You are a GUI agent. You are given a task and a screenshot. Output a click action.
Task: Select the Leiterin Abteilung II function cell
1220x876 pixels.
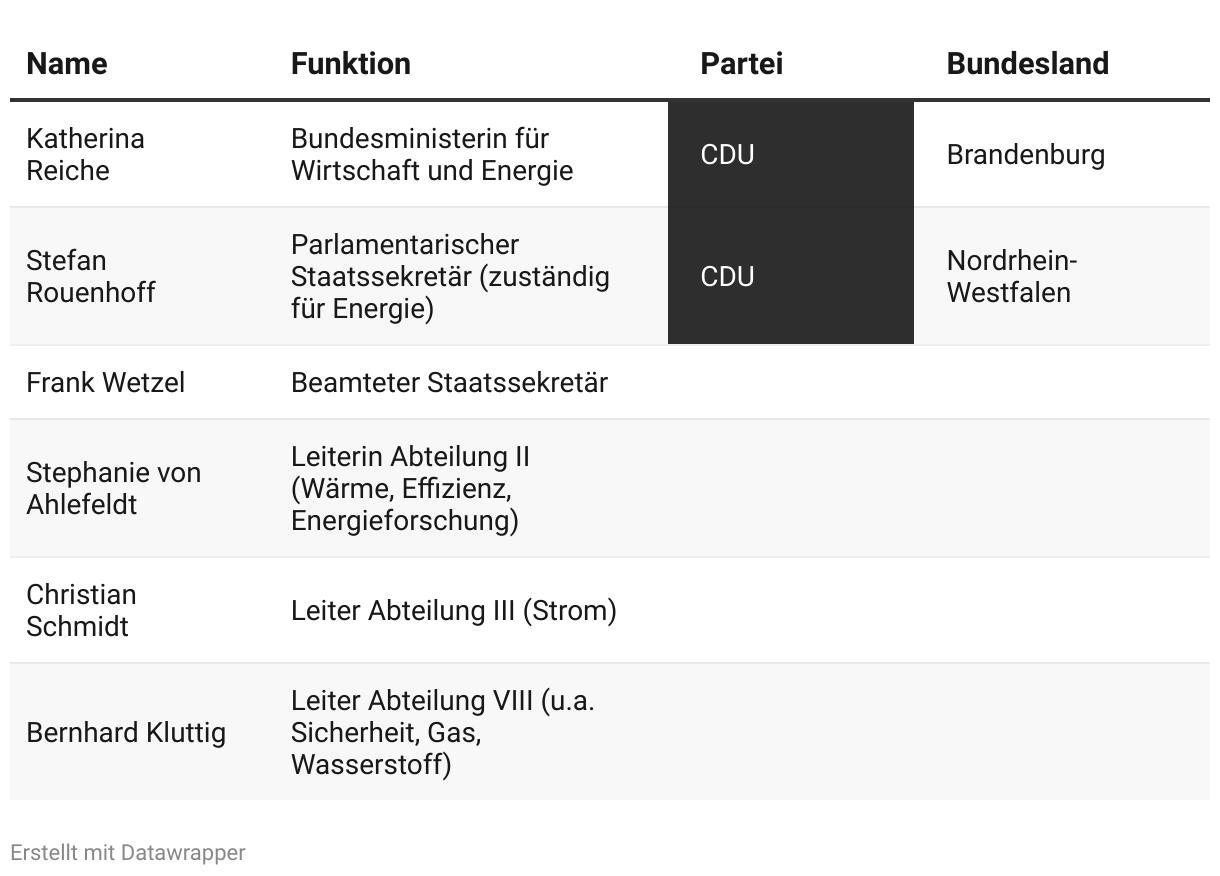point(471,488)
